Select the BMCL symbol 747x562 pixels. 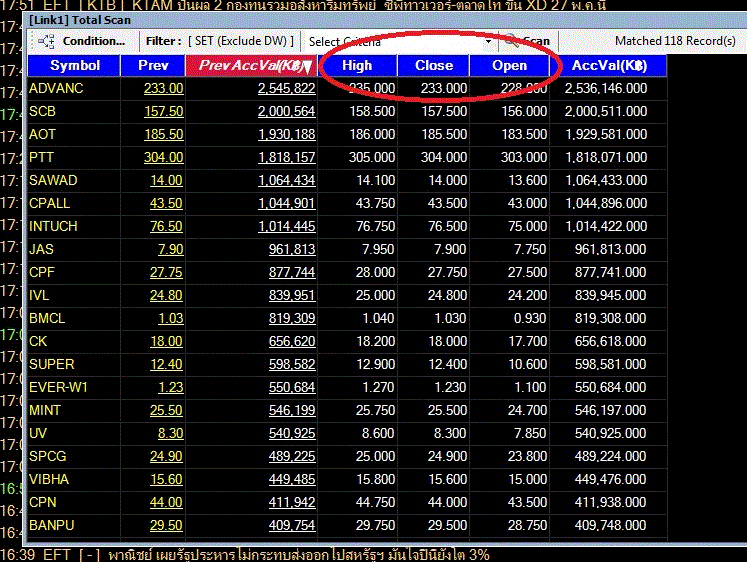pos(47,318)
